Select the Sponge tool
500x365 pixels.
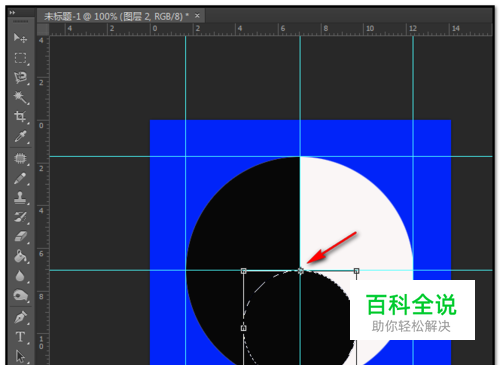[20, 296]
